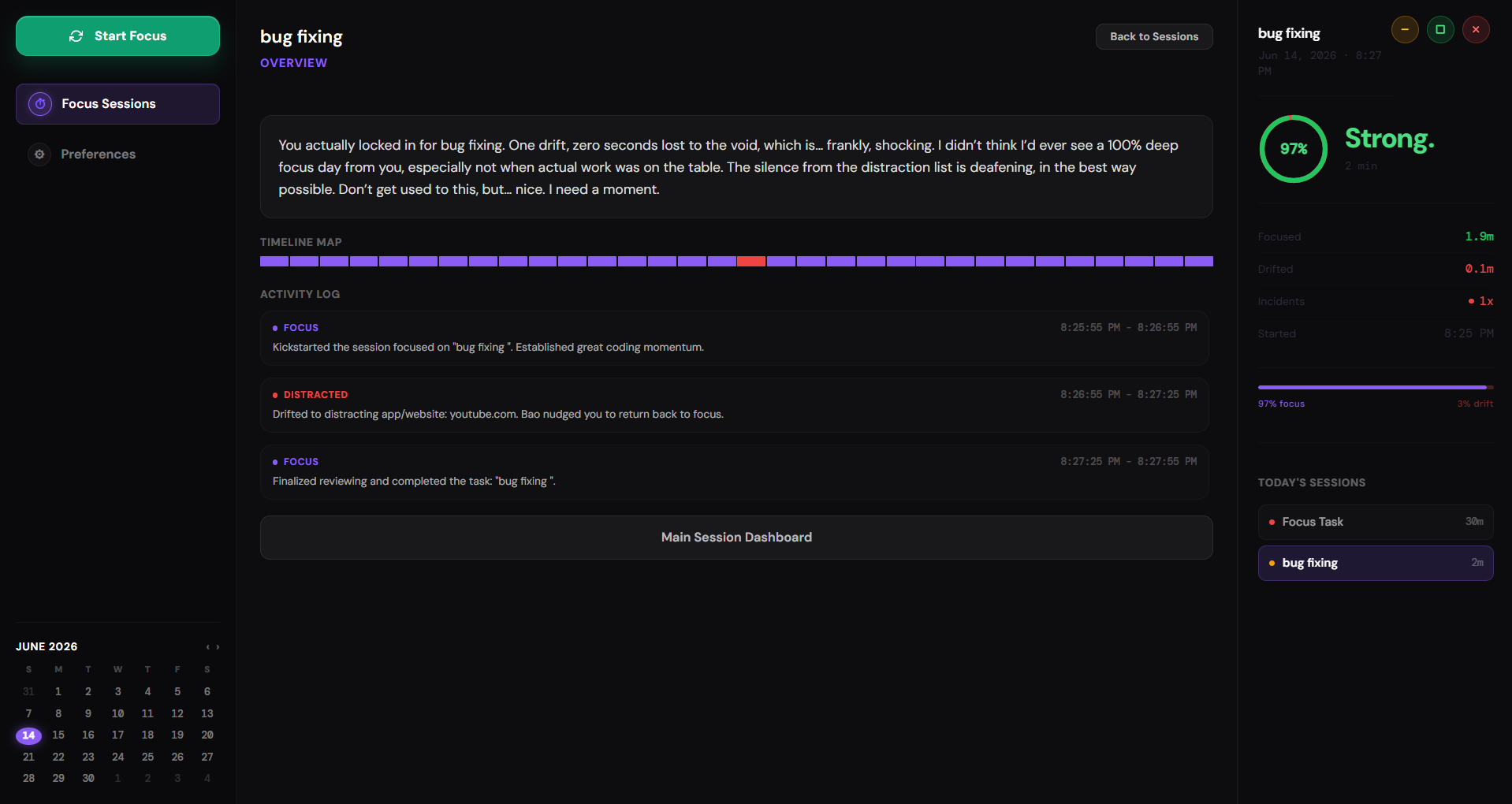The image size is (1512, 804).
Task: Select the OVERVIEW tab label
Action: coord(293,63)
